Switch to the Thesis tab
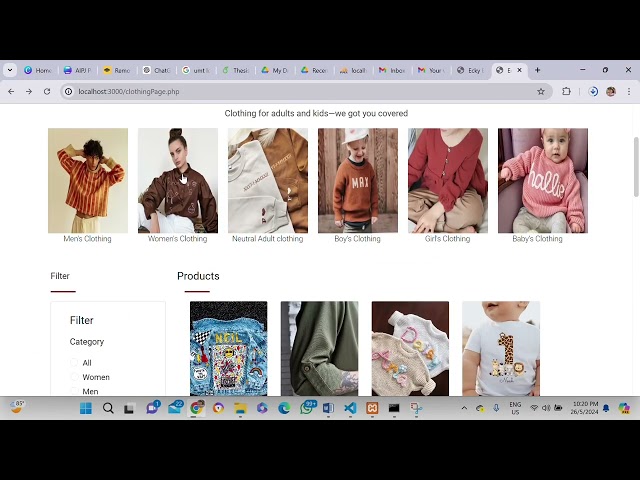This screenshot has height=480, width=640. pyautogui.click(x=236, y=70)
